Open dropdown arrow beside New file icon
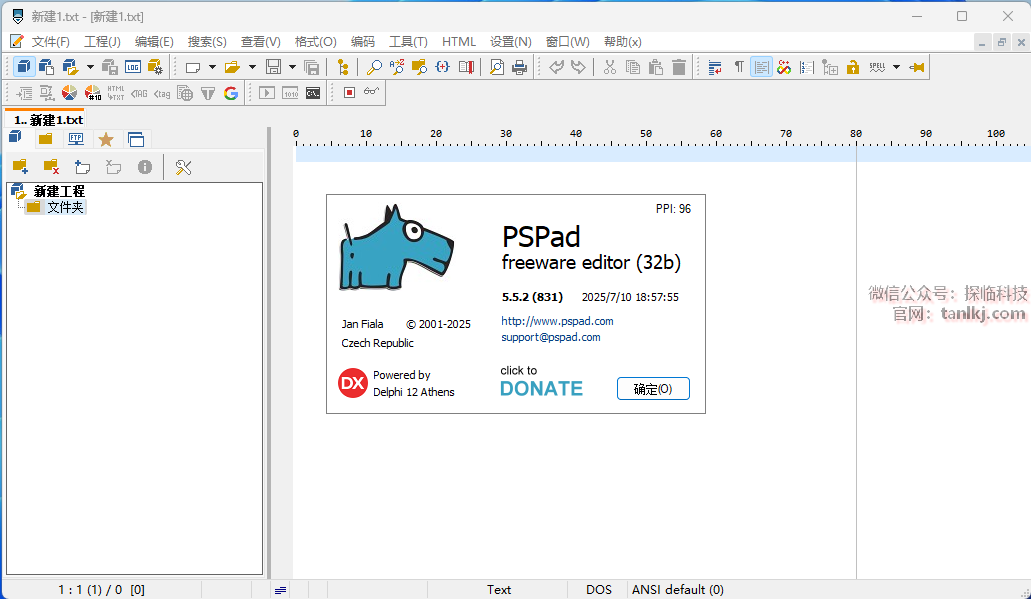 212,67
